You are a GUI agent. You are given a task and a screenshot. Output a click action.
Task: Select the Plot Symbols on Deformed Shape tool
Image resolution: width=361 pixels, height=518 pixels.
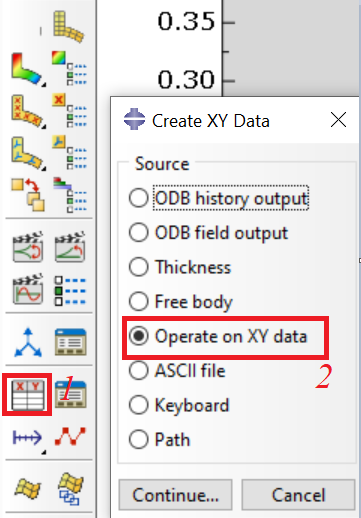[x=27, y=112]
